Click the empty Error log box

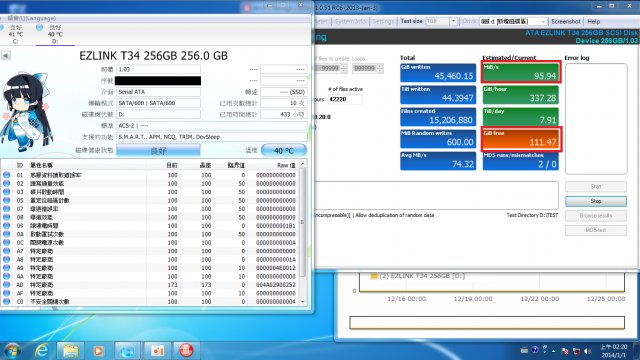pos(596,119)
